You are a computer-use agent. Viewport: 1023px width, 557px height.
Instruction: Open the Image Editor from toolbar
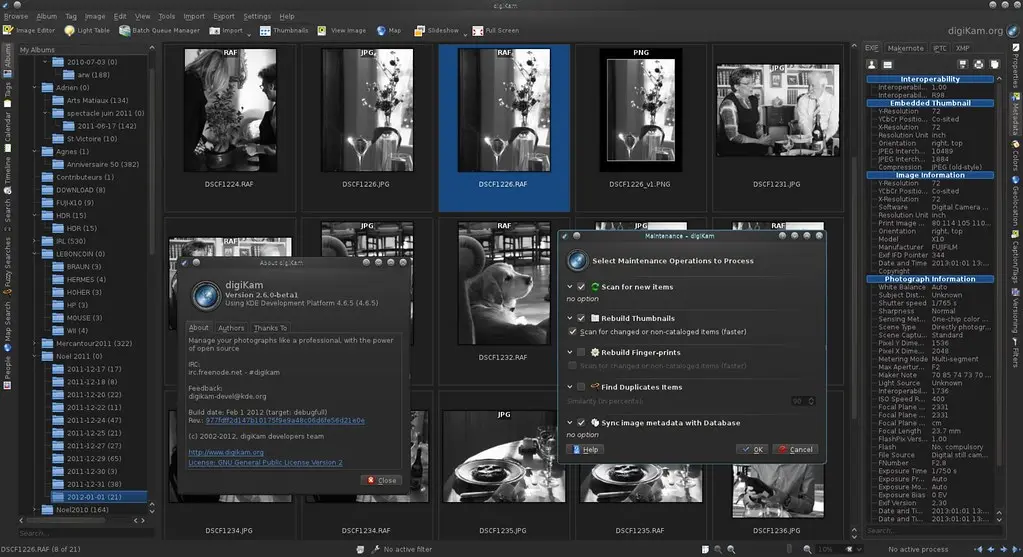pyautogui.click(x=29, y=31)
